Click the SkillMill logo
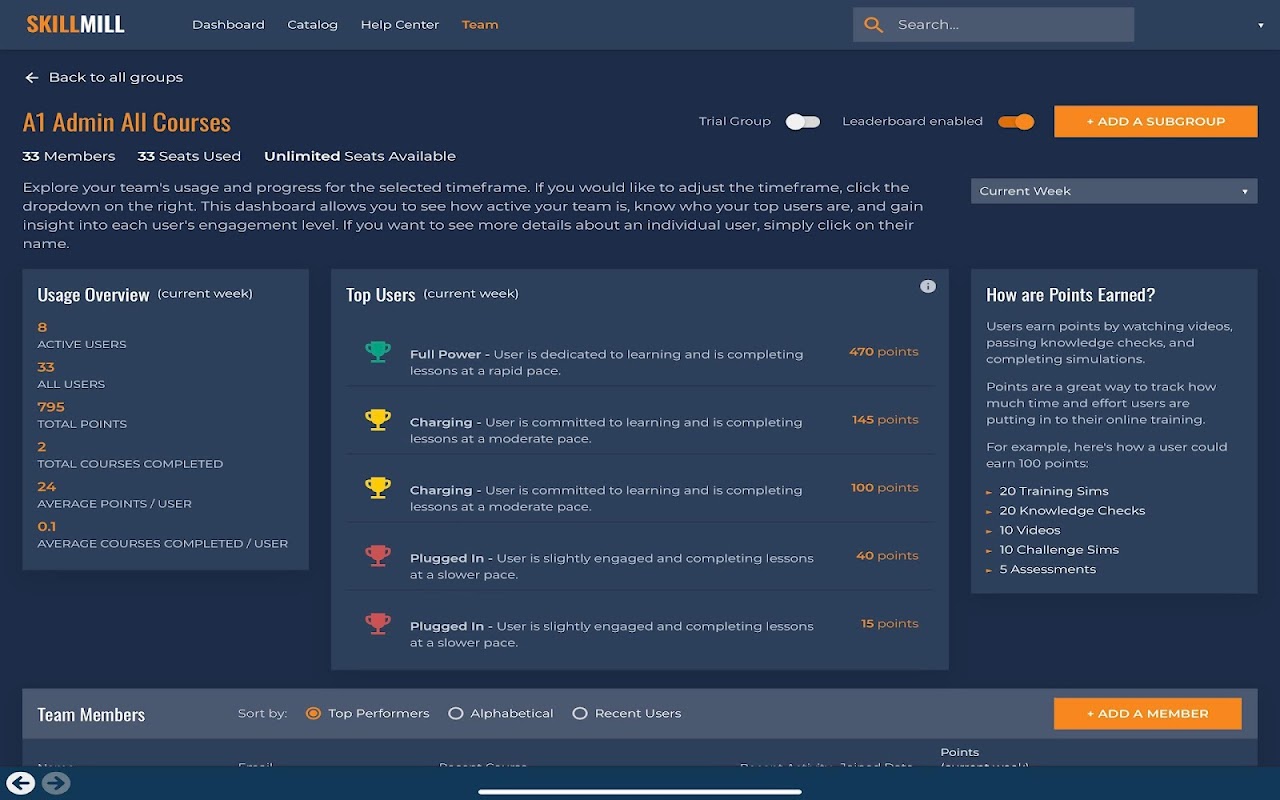The height and width of the screenshot is (800, 1280). (x=75, y=24)
